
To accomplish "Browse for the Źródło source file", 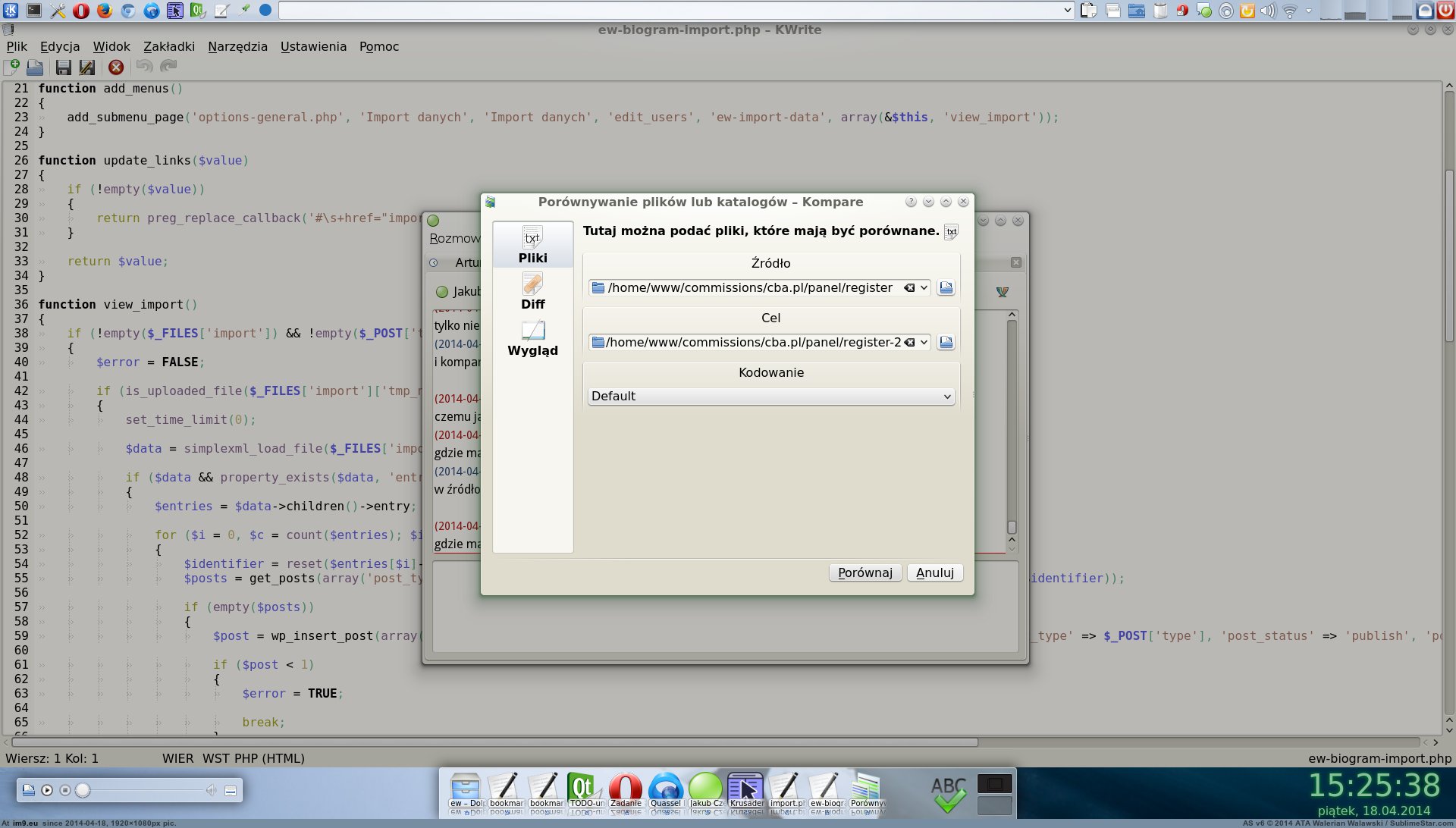I will pos(946,288).
